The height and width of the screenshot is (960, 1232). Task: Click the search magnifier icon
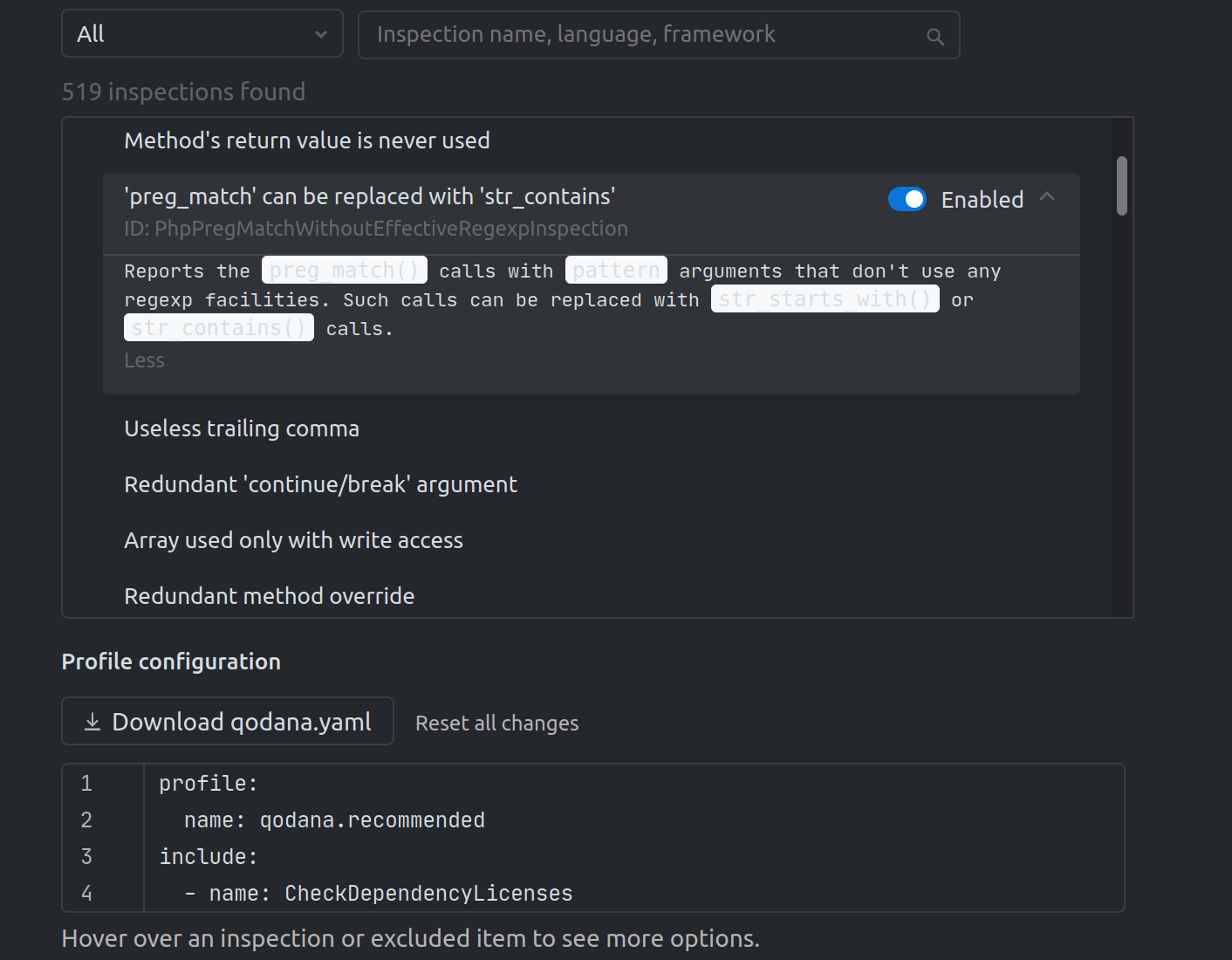pos(935,37)
